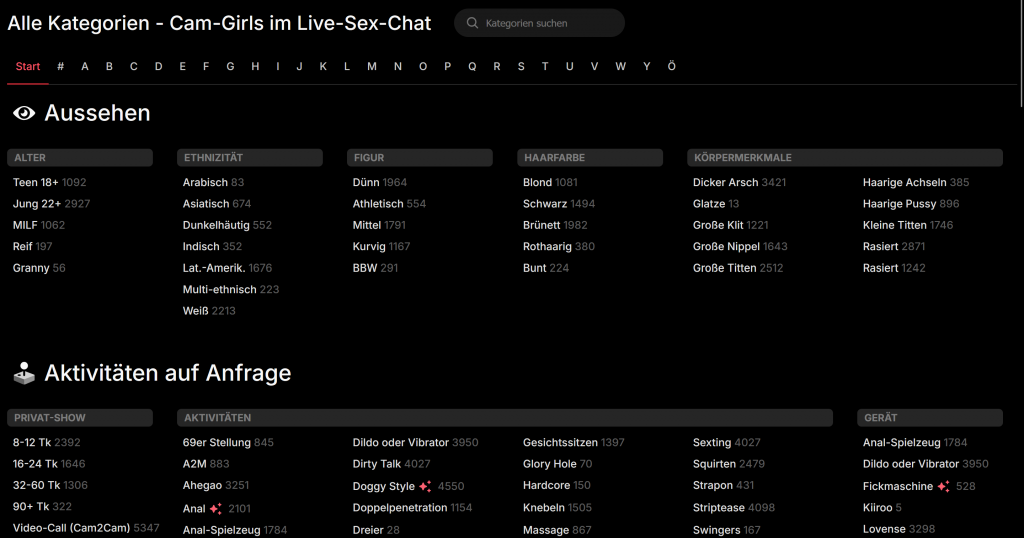This screenshot has height=538, width=1024.
Task: Click the magnifier icon in search bar
Action: (x=472, y=23)
